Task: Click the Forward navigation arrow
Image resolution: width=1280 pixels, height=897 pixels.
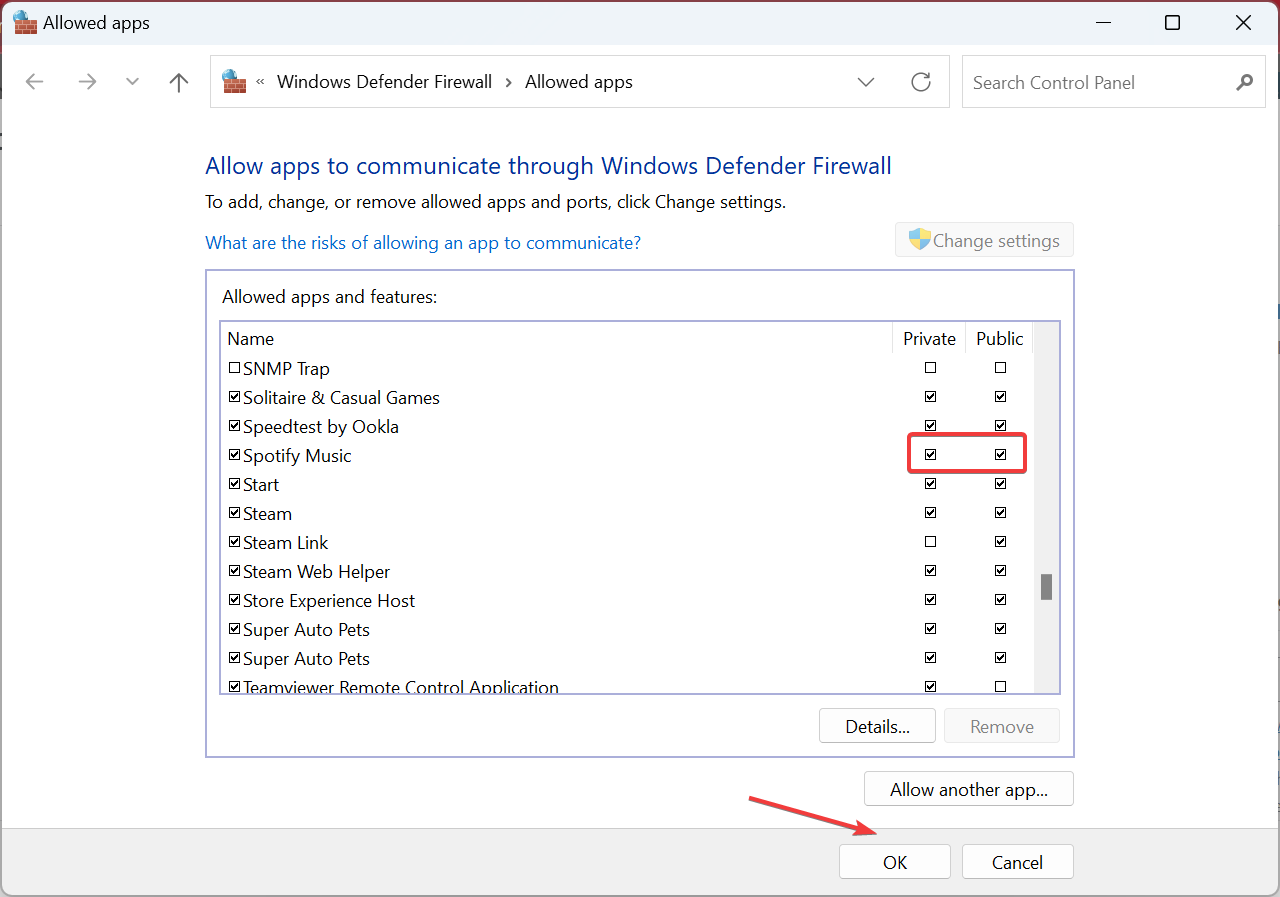Action: 87,82
